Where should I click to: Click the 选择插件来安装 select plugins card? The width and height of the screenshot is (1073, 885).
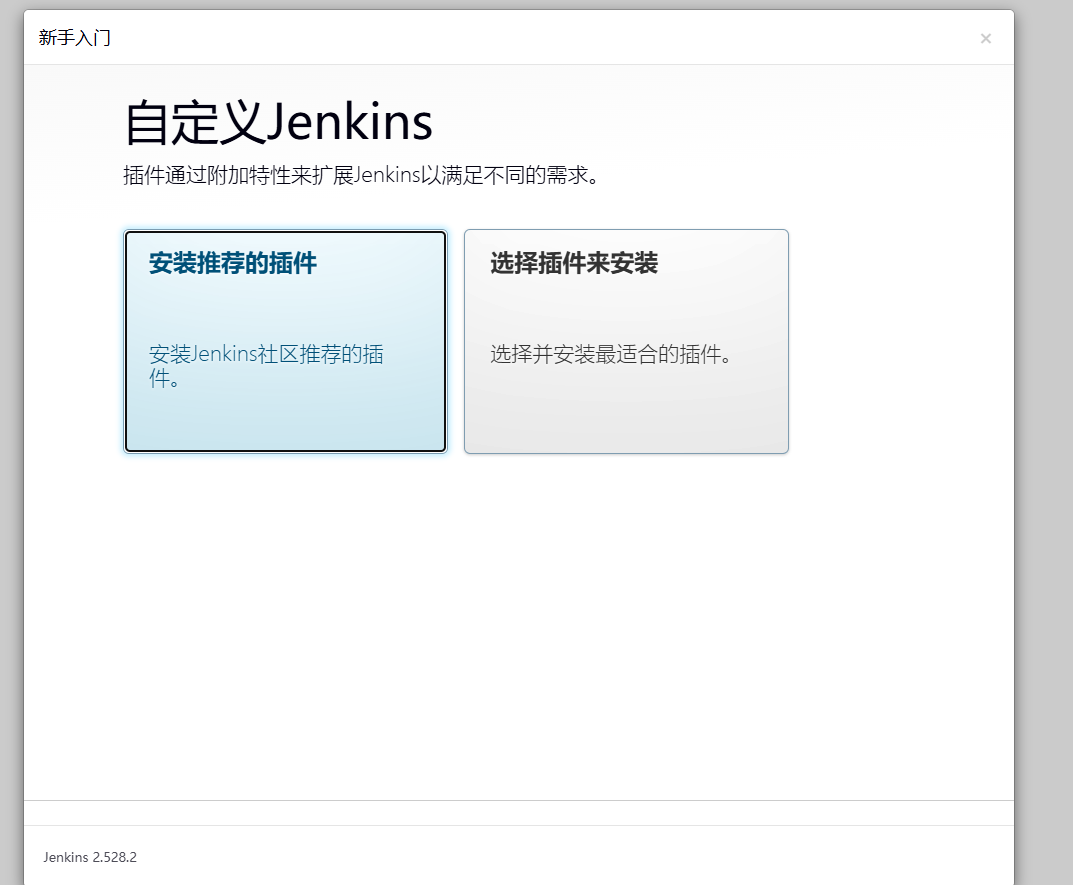pos(626,341)
